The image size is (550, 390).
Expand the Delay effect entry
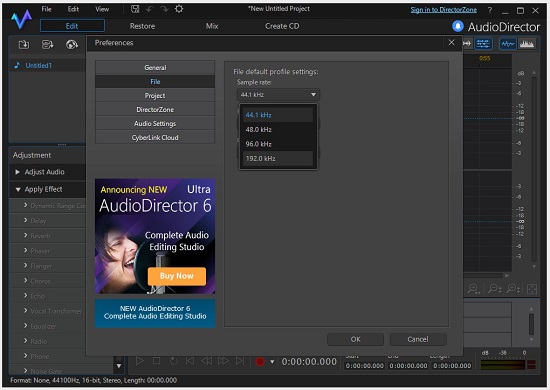(x=26, y=220)
